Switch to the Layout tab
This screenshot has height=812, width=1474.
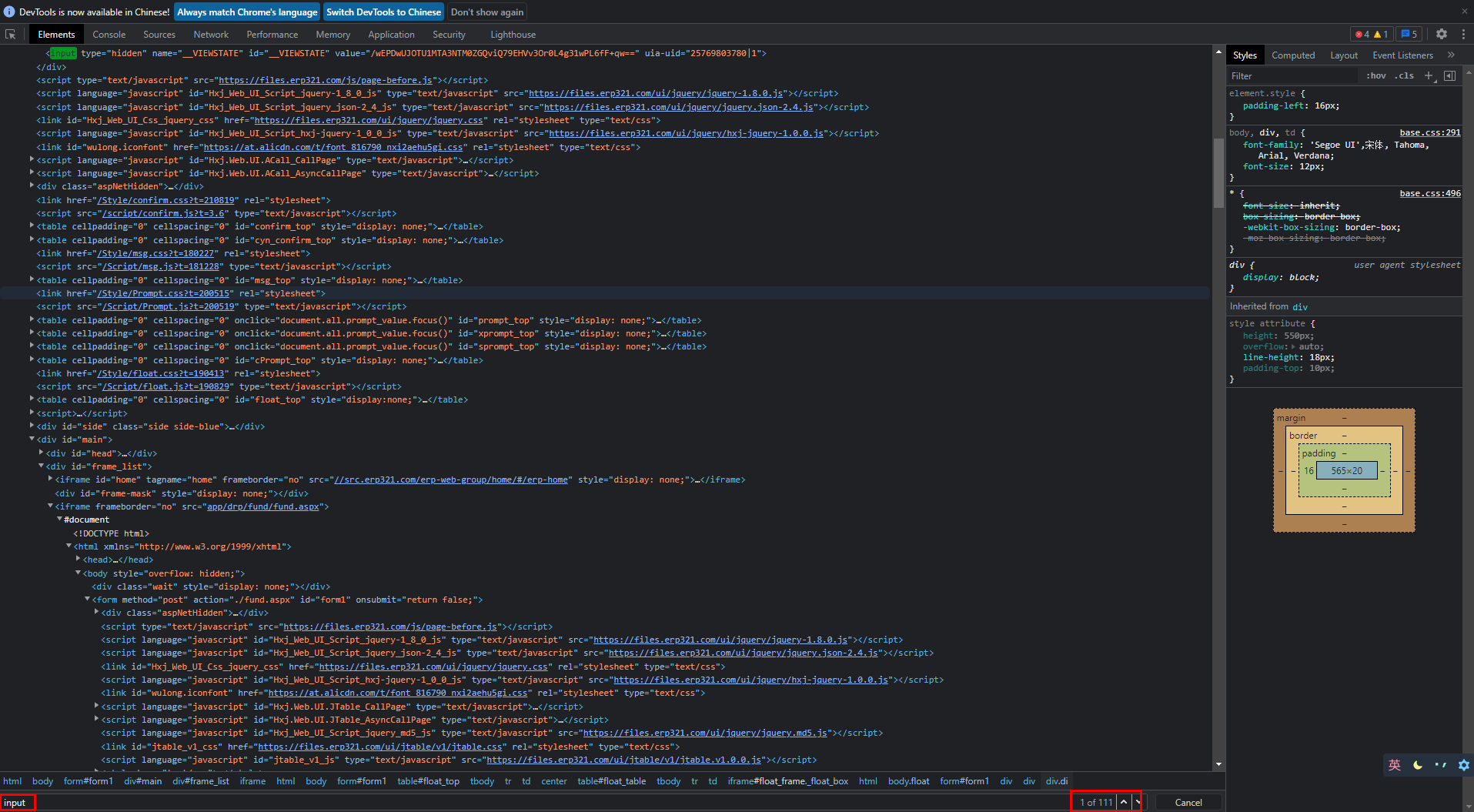1344,55
